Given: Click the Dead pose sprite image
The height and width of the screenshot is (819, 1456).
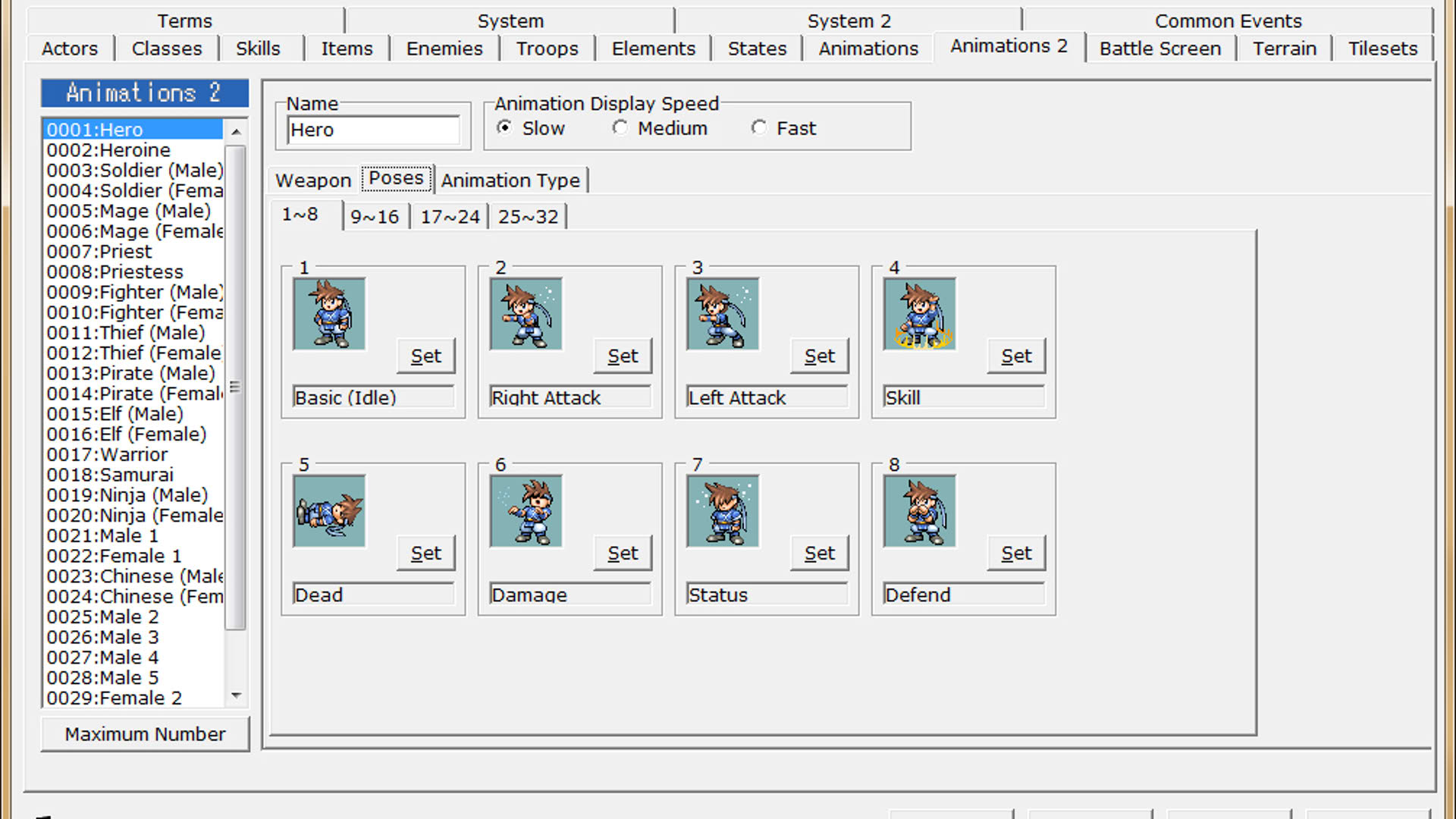Looking at the screenshot, I should pyautogui.click(x=329, y=511).
